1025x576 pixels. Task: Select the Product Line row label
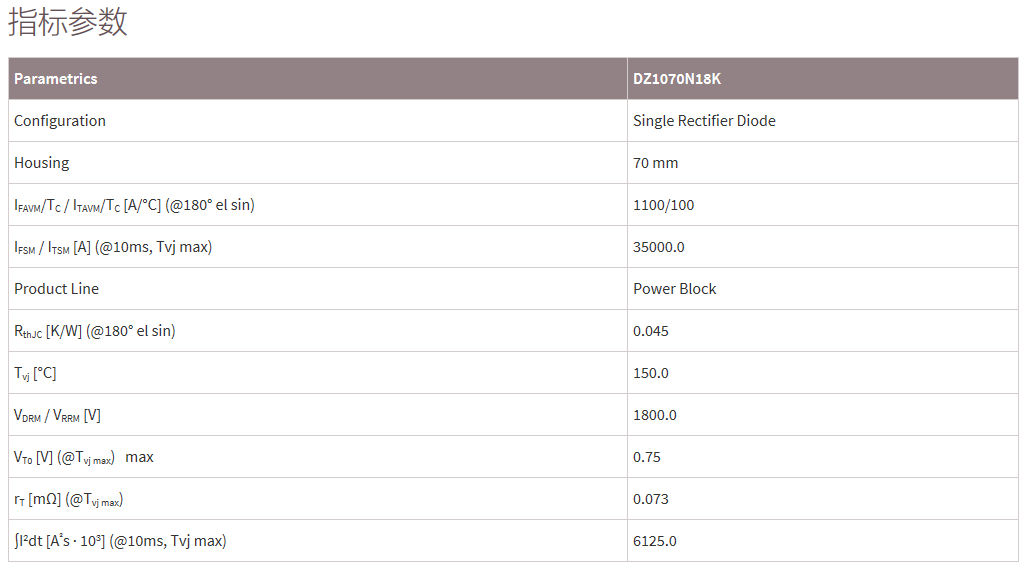point(56,289)
